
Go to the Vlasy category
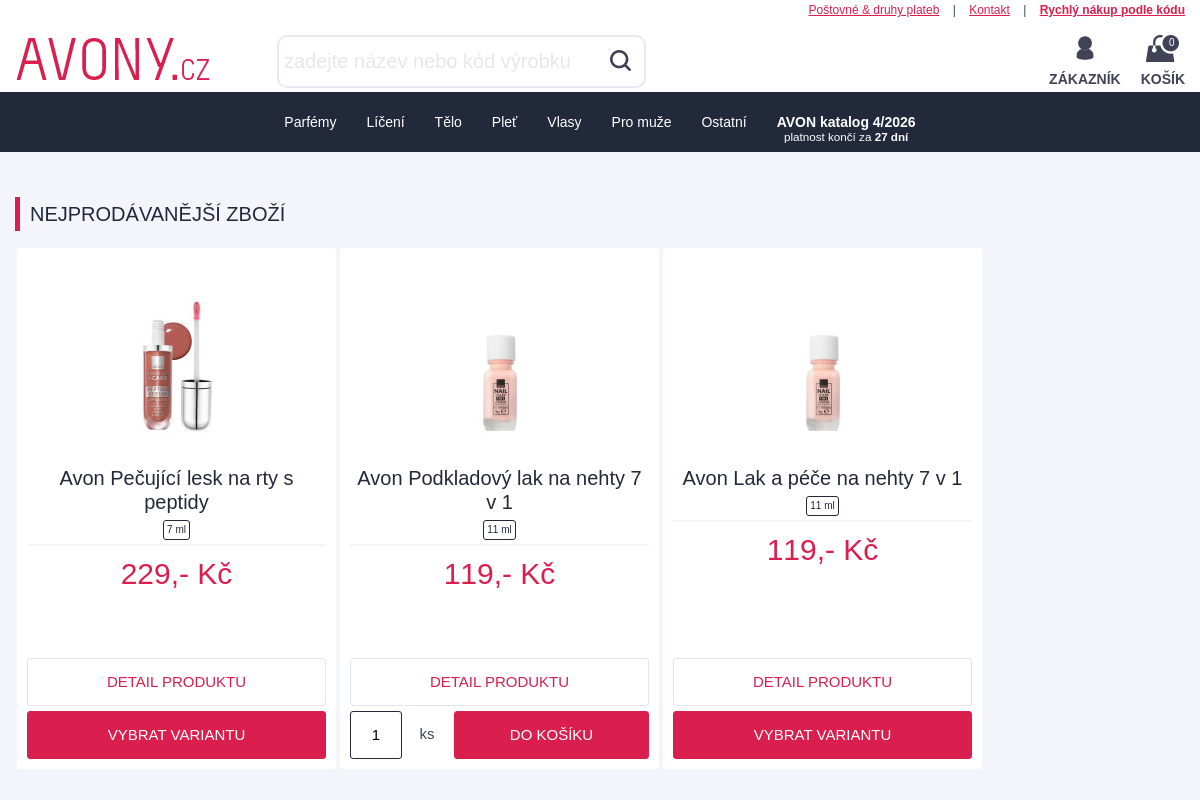click(x=564, y=122)
